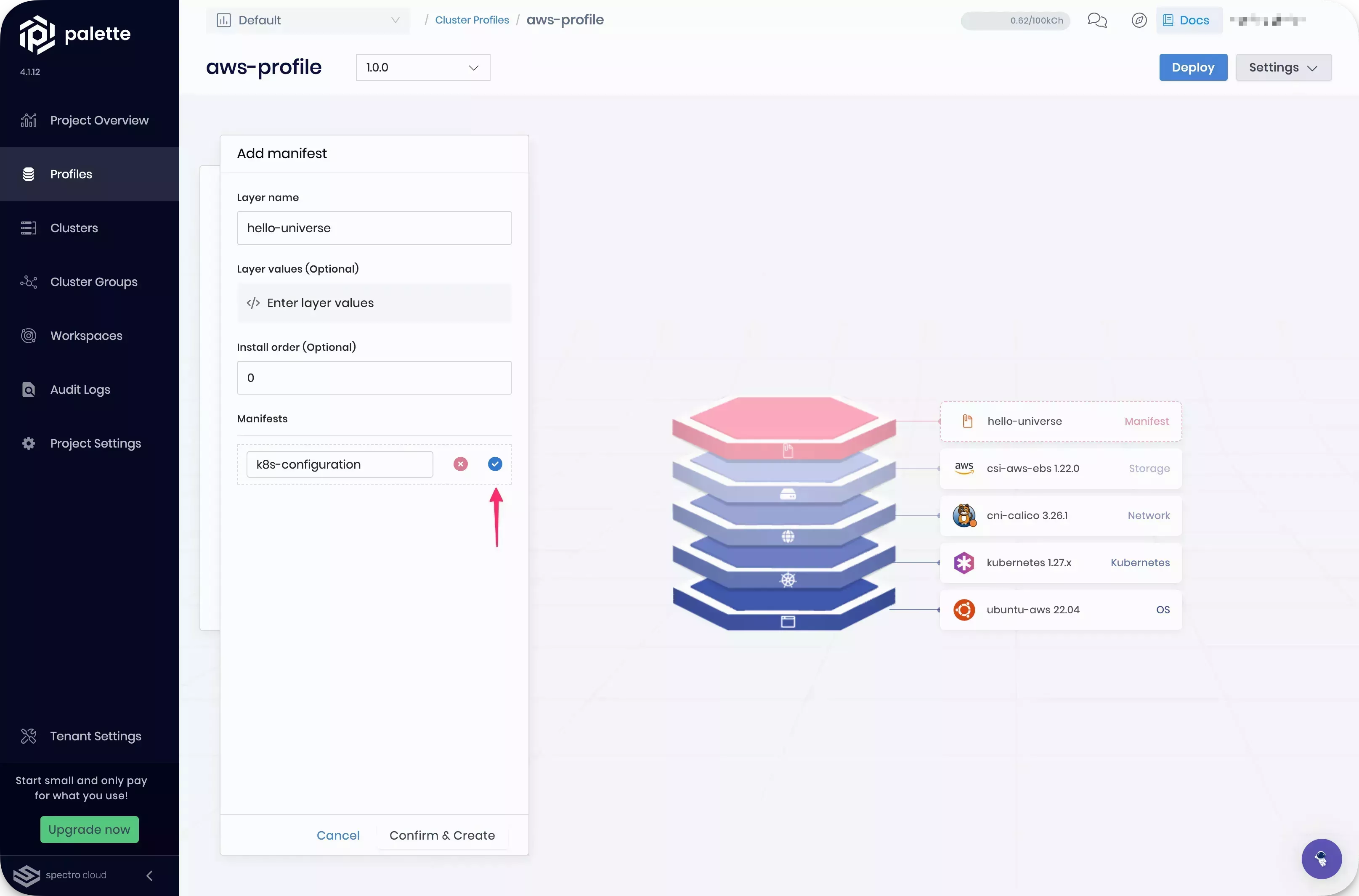This screenshot has width=1359, height=896.
Task: Click the Upgrade now button
Action: coord(89,829)
